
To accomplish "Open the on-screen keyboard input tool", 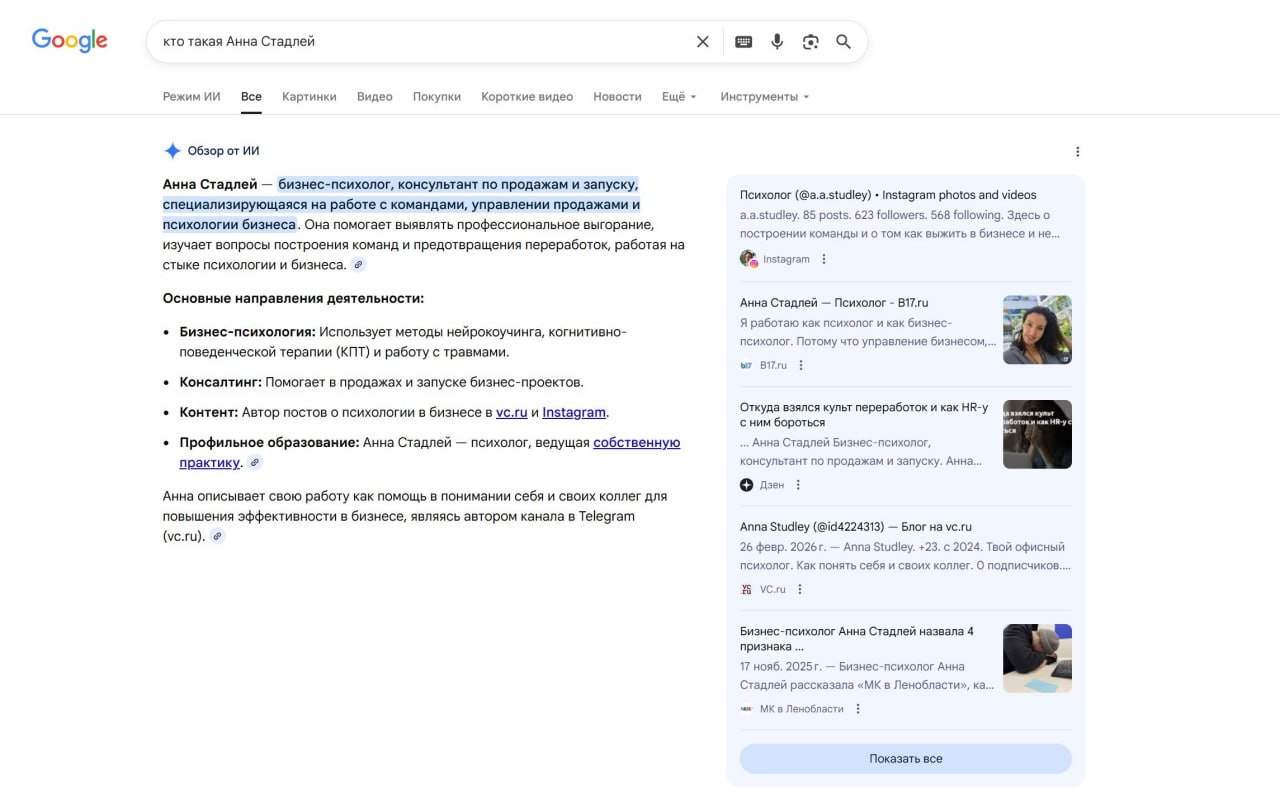I will [743, 42].
